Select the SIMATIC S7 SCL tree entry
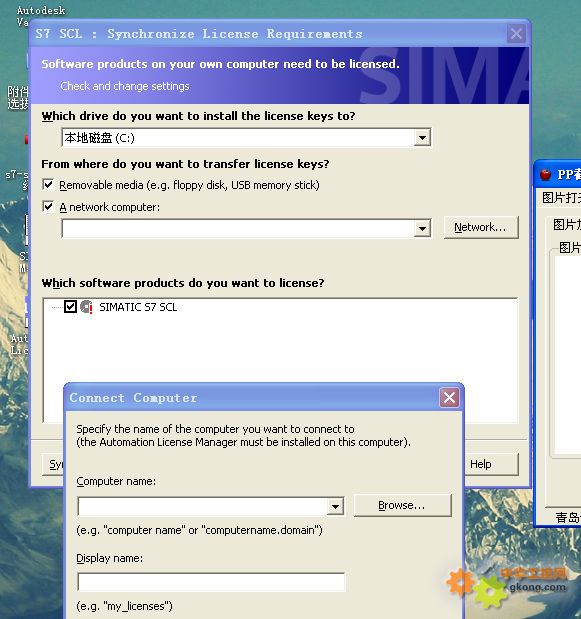 (138, 307)
